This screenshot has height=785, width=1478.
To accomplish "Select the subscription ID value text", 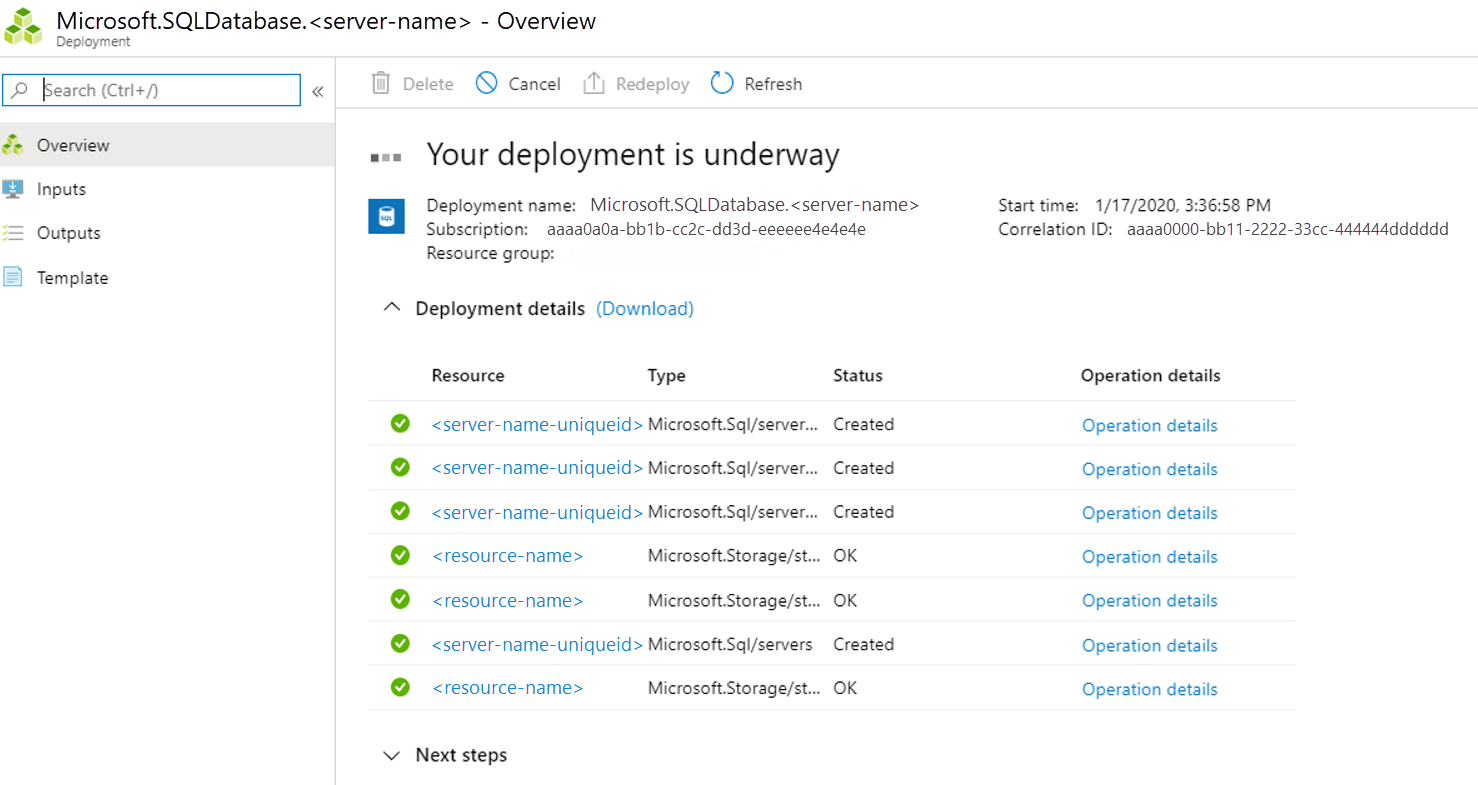I will 706,229.
